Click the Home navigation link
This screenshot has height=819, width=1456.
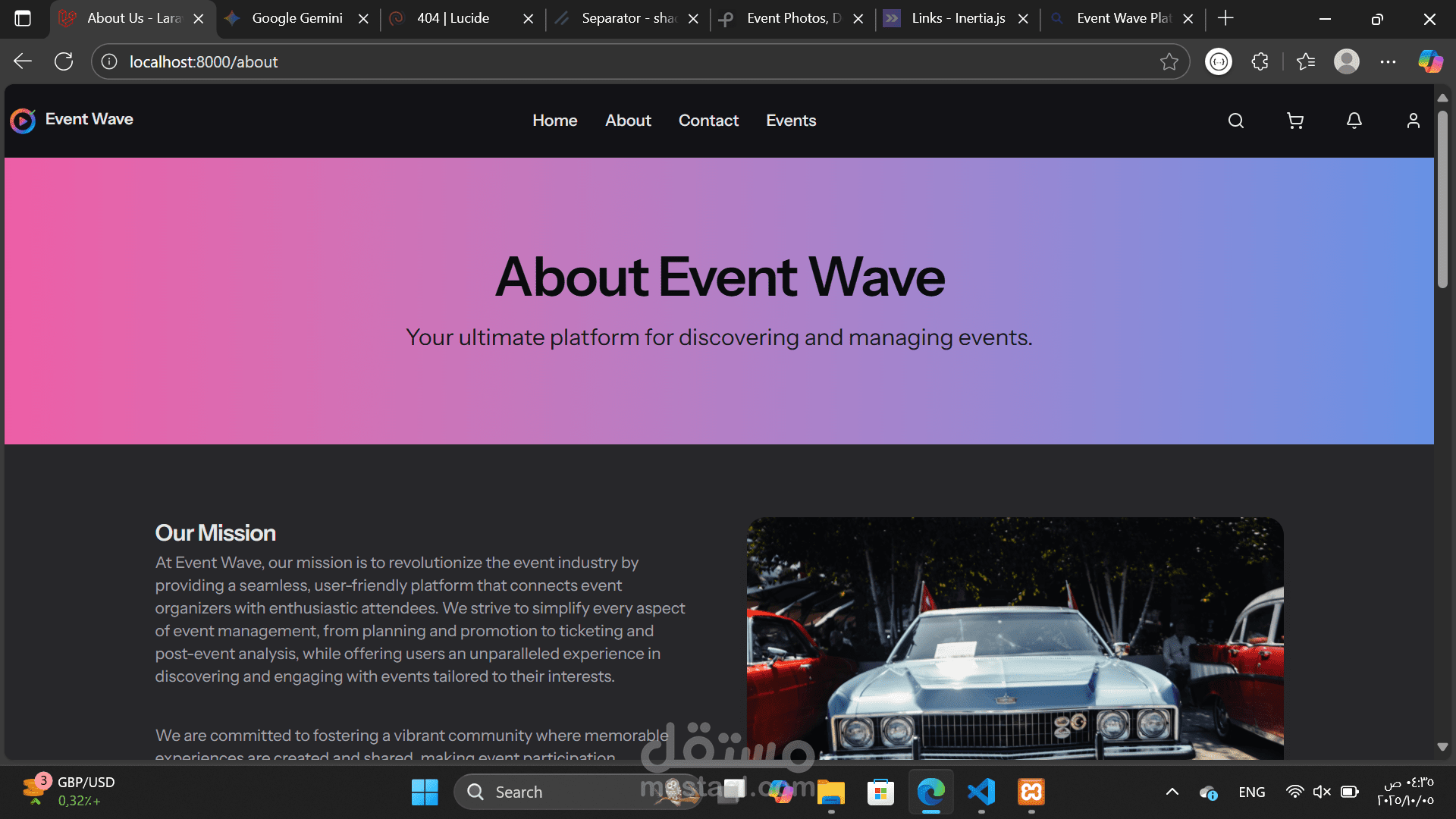[x=554, y=121]
